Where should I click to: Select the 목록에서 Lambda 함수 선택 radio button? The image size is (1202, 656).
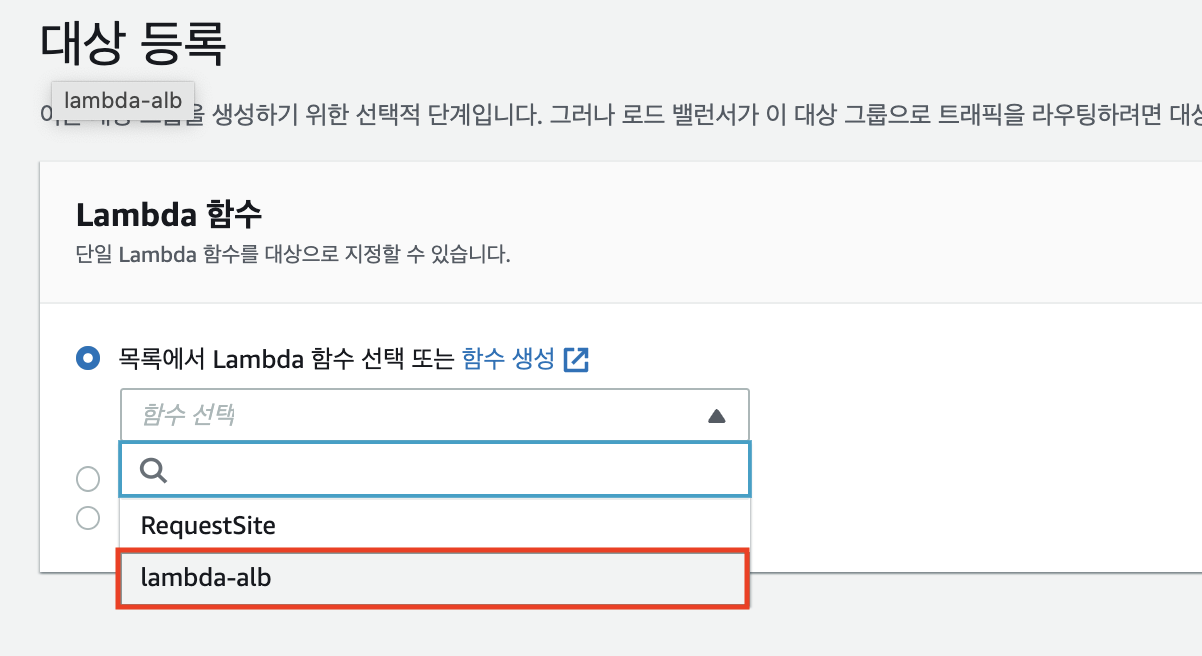pos(88,358)
